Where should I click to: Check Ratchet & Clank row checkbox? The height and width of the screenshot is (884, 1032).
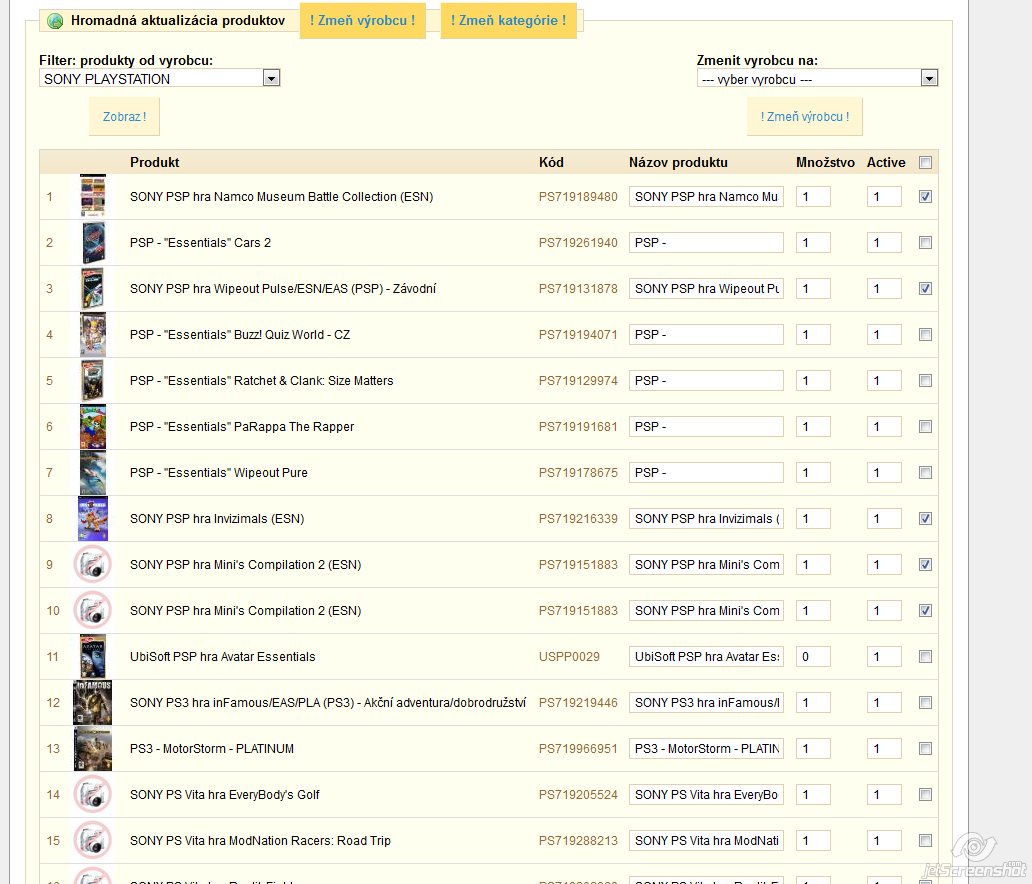925,381
